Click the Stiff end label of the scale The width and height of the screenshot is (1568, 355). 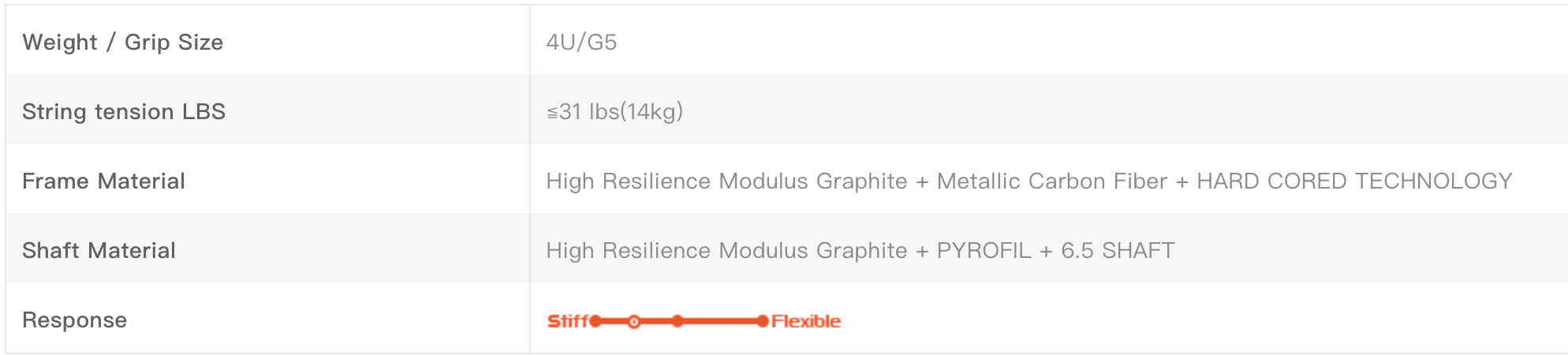pos(568,321)
